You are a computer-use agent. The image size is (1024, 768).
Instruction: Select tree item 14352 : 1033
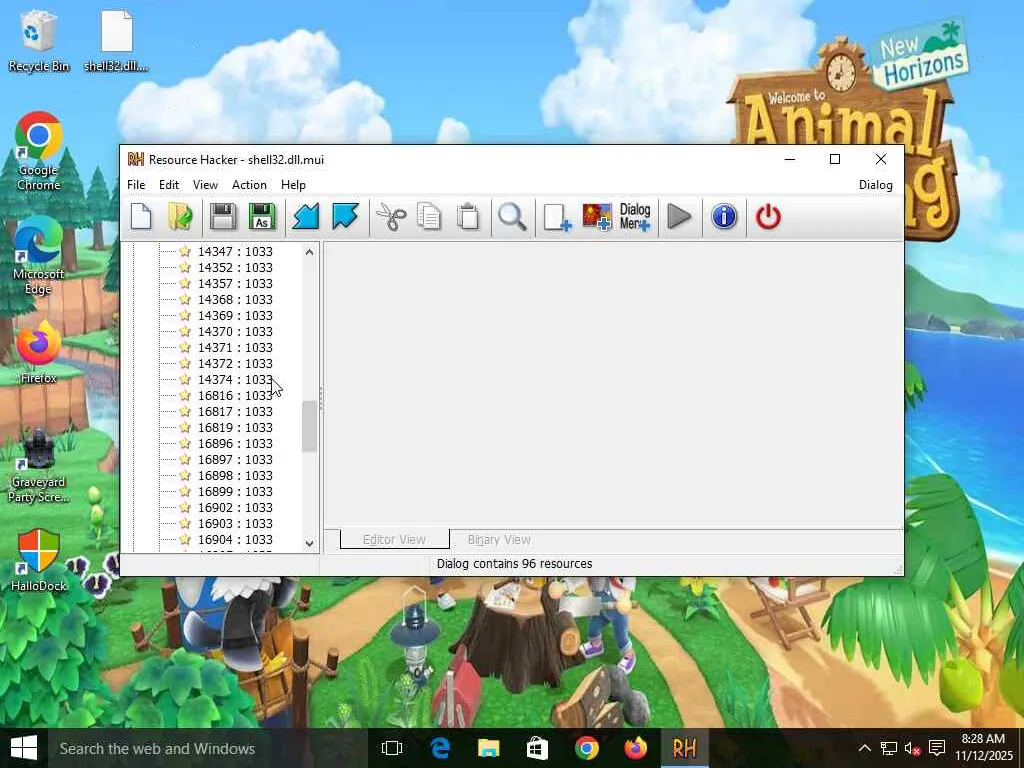pos(235,267)
